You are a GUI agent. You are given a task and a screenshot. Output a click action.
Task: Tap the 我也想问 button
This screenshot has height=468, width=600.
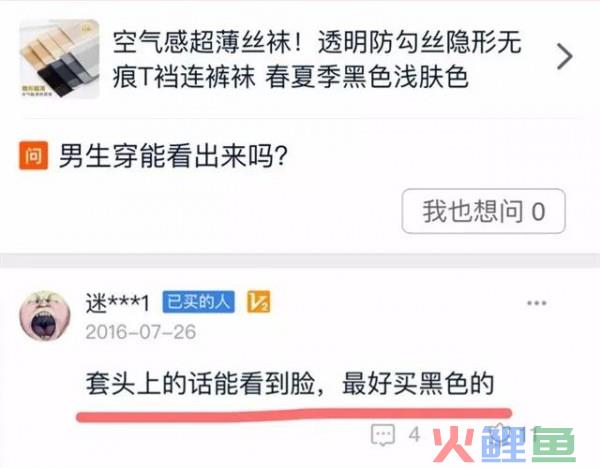[484, 211]
